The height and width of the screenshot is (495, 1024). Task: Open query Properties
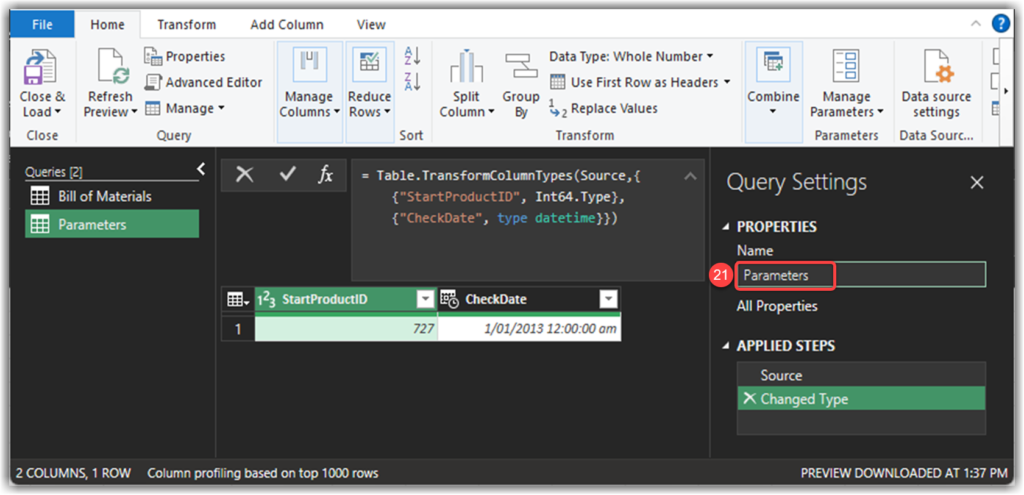pos(185,57)
